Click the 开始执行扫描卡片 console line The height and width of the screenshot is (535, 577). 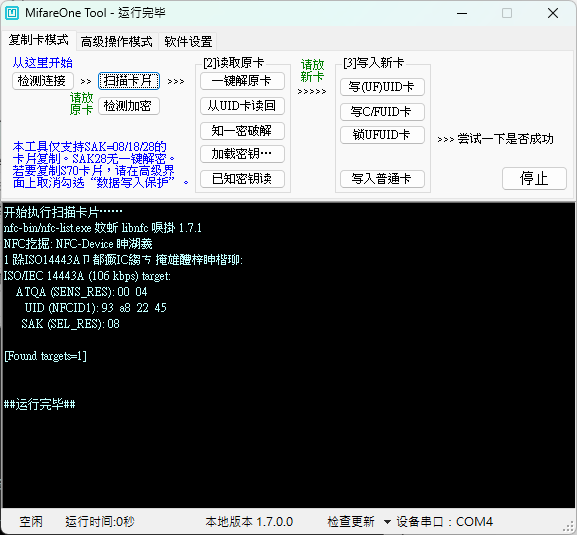pyautogui.click(x=63, y=212)
